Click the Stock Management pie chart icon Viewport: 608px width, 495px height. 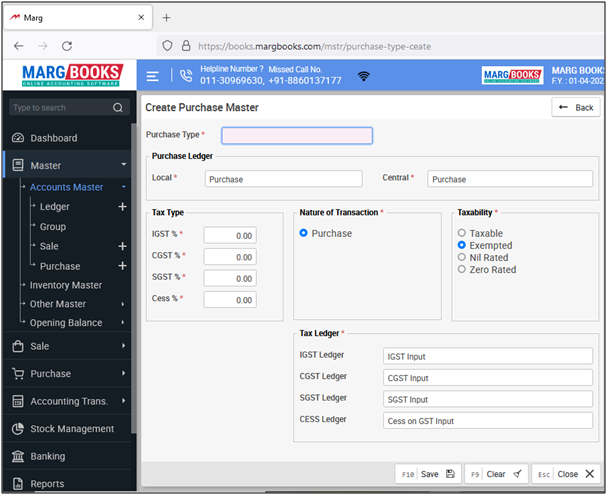pyautogui.click(x=18, y=428)
